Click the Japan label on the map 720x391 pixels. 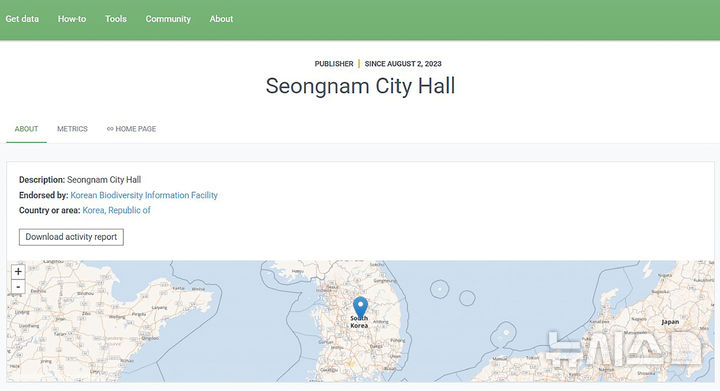pos(670,322)
